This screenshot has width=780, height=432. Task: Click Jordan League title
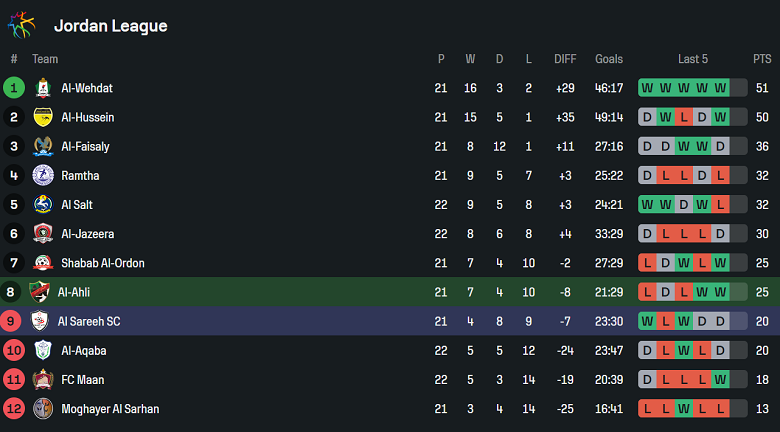tap(110, 26)
